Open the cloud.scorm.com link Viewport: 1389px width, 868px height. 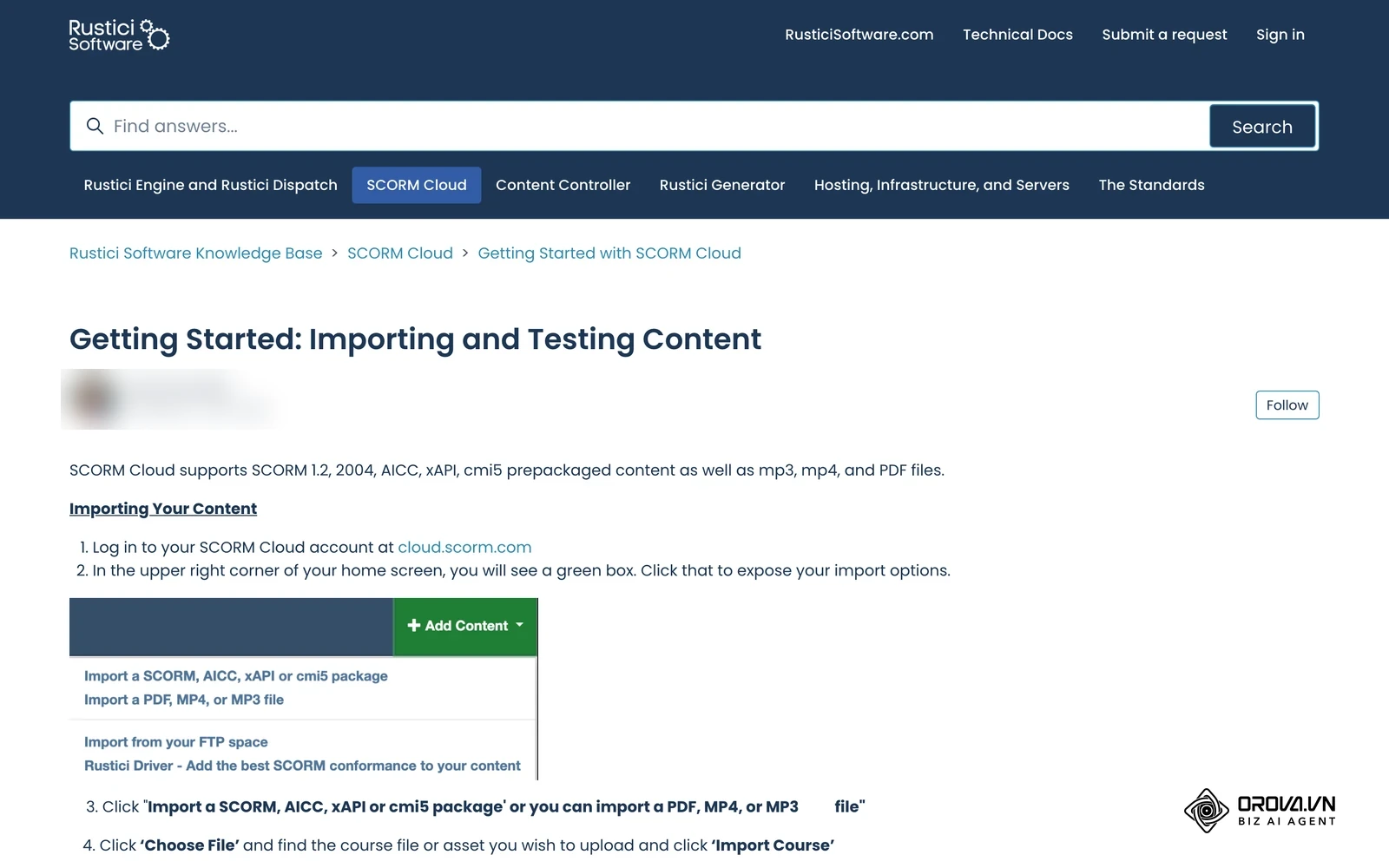pyautogui.click(x=464, y=548)
